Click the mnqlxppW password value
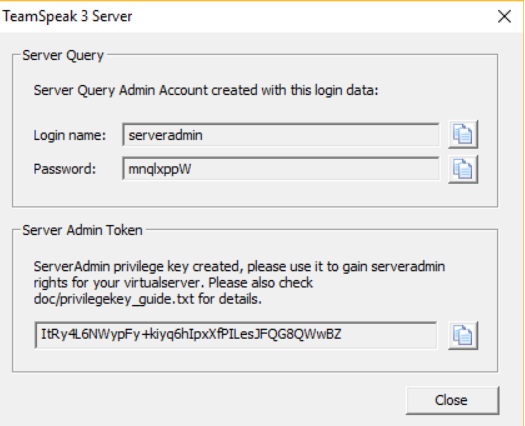 point(160,169)
